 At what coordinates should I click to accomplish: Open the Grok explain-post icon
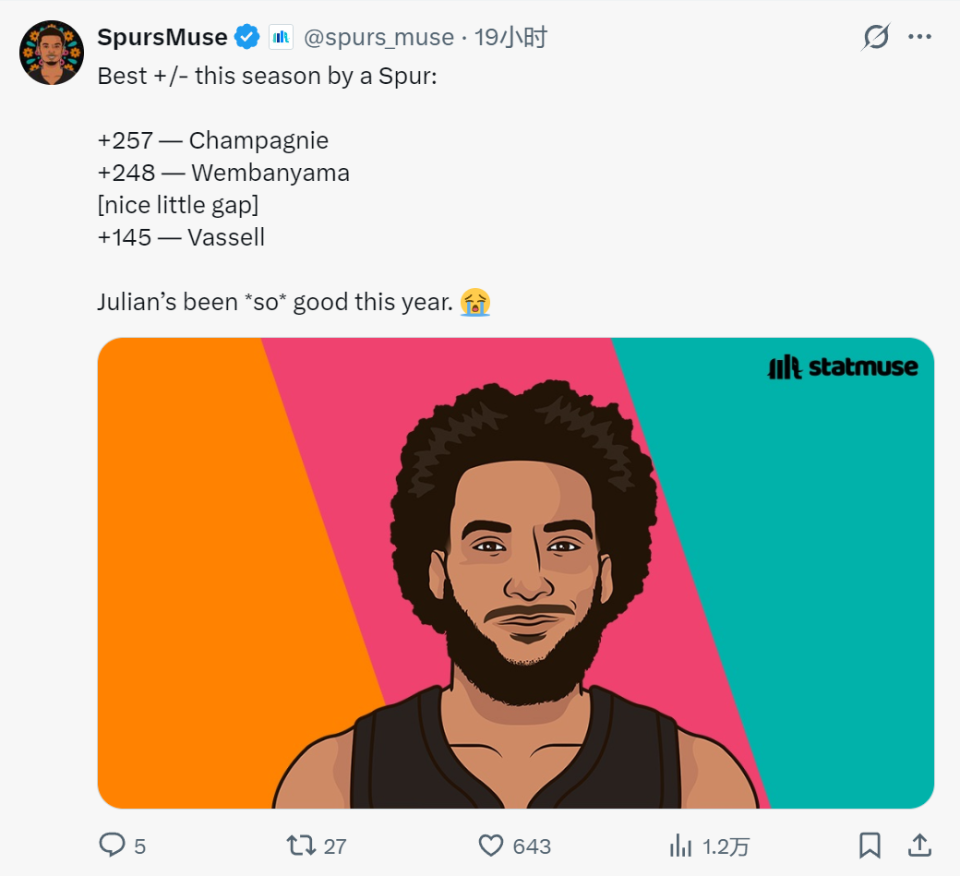876,38
